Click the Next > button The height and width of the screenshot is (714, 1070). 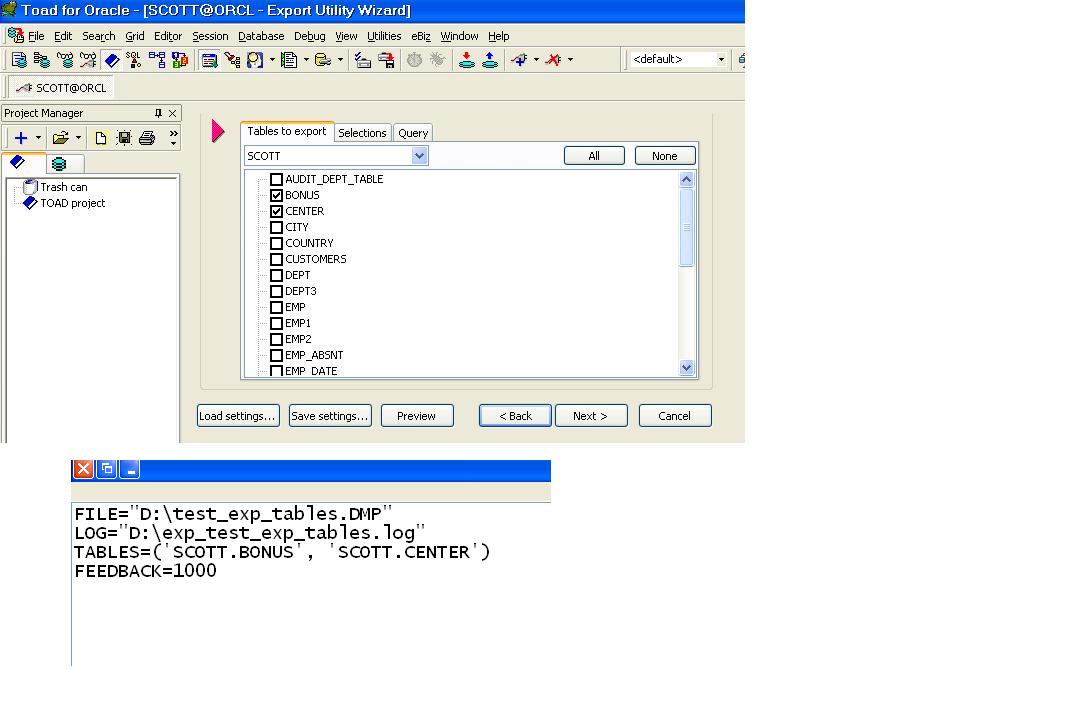tap(589, 416)
